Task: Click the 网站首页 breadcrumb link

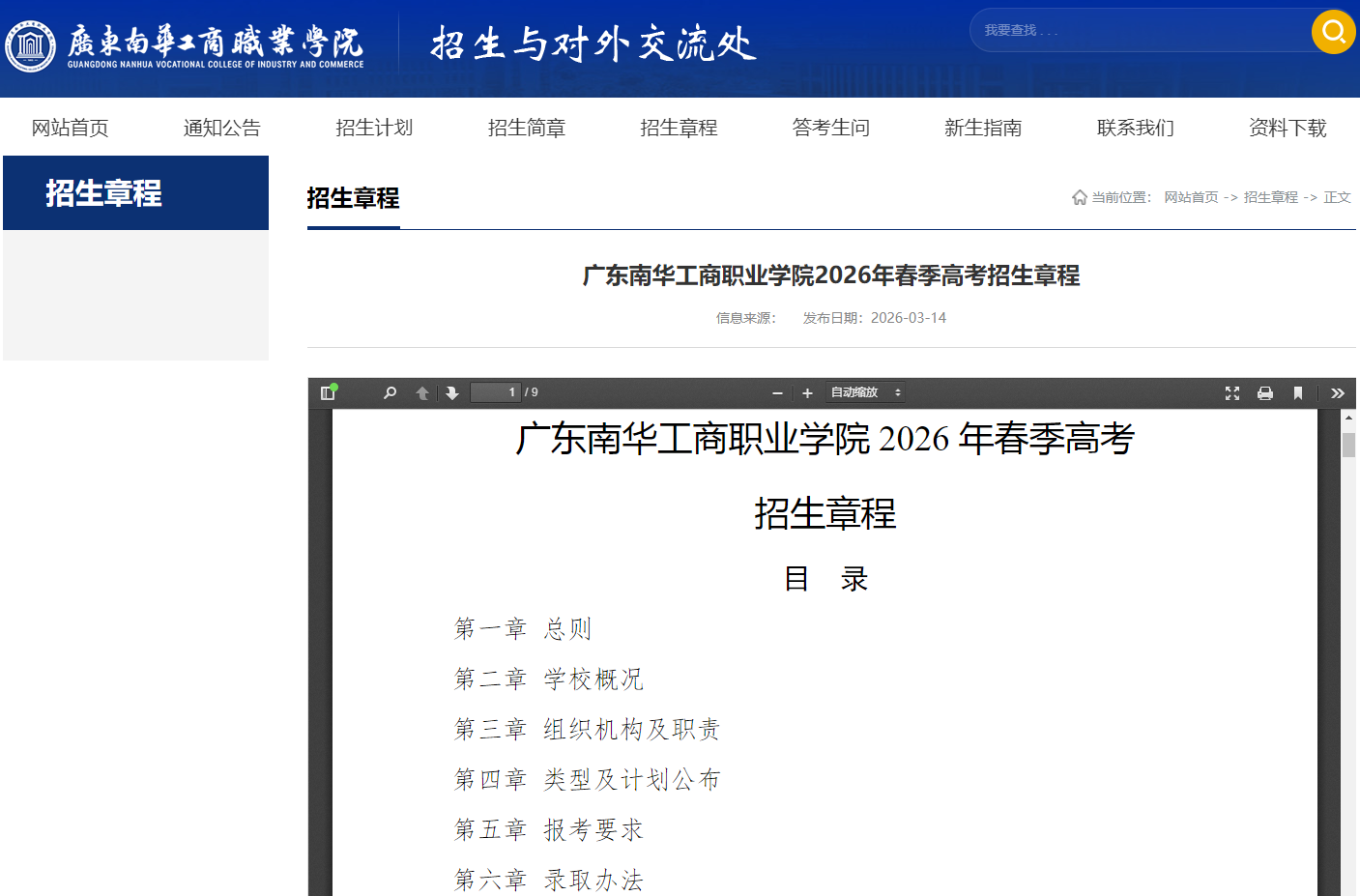Action: pyautogui.click(x=1192, y=196)
